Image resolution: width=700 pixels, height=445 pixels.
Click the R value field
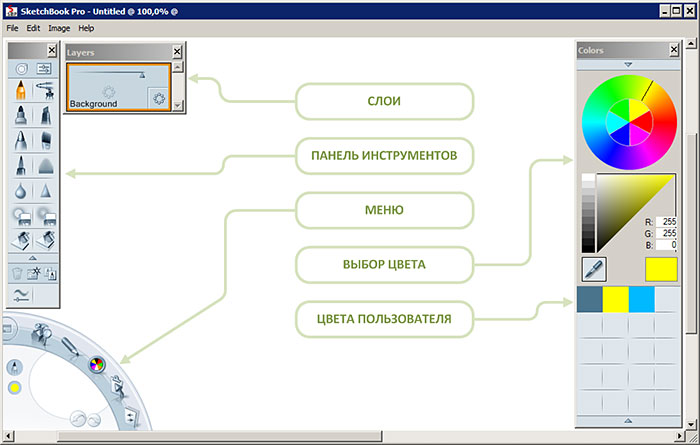(x=666, y=221)
